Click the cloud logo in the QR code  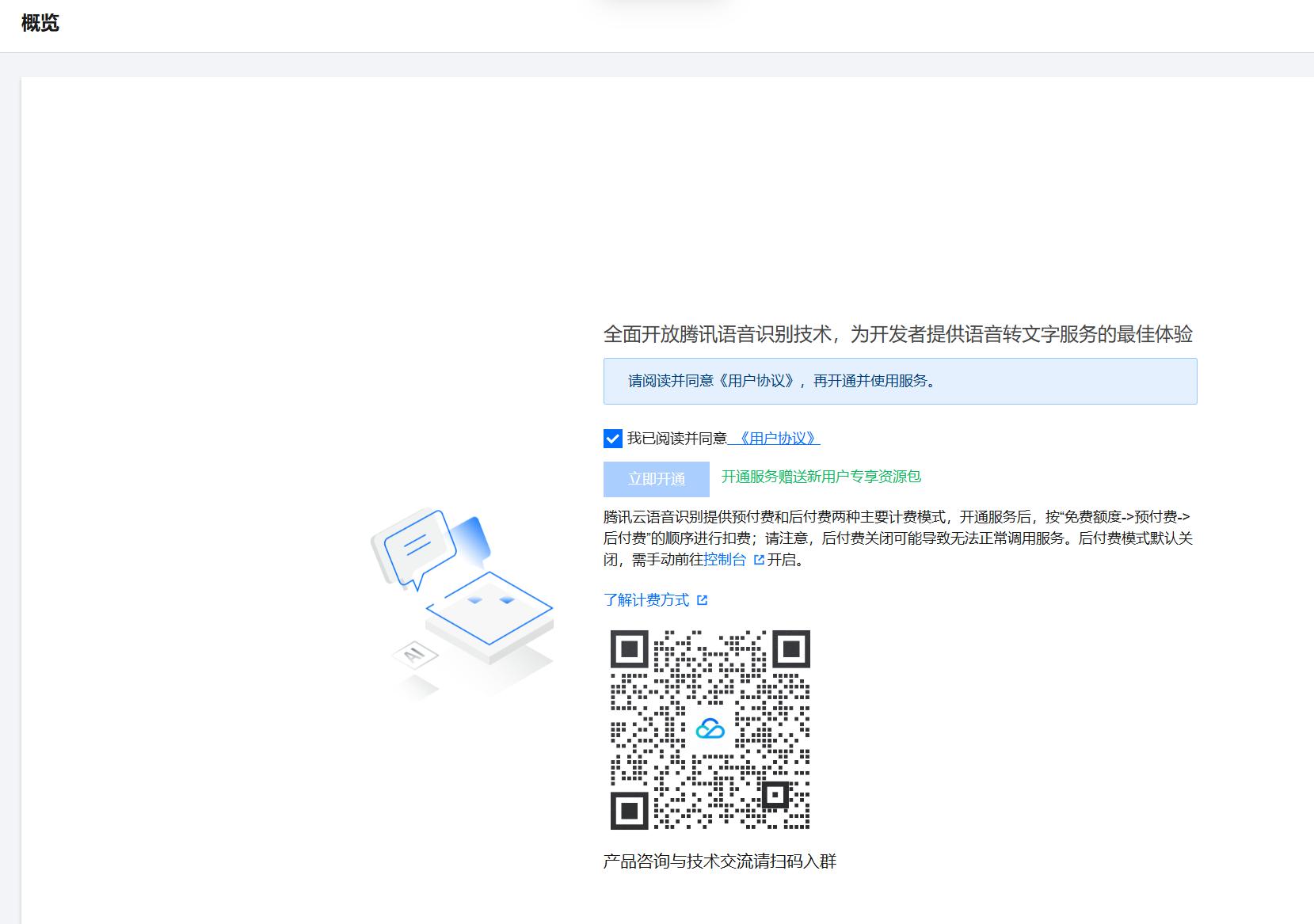[x=710, y=728]
